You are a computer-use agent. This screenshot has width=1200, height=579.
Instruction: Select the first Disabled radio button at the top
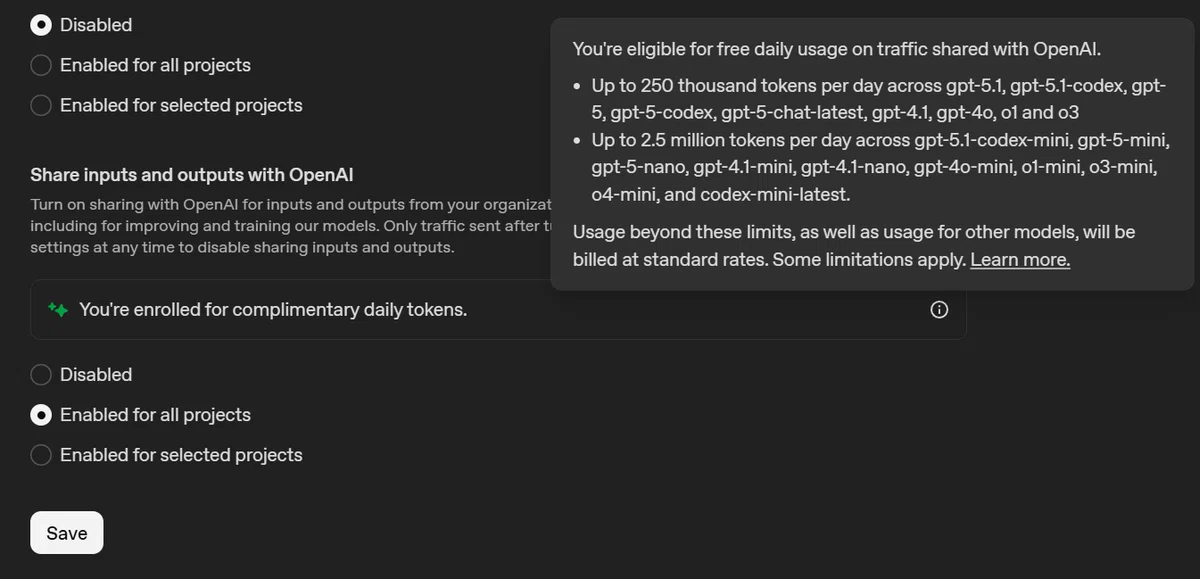(41, 25)
